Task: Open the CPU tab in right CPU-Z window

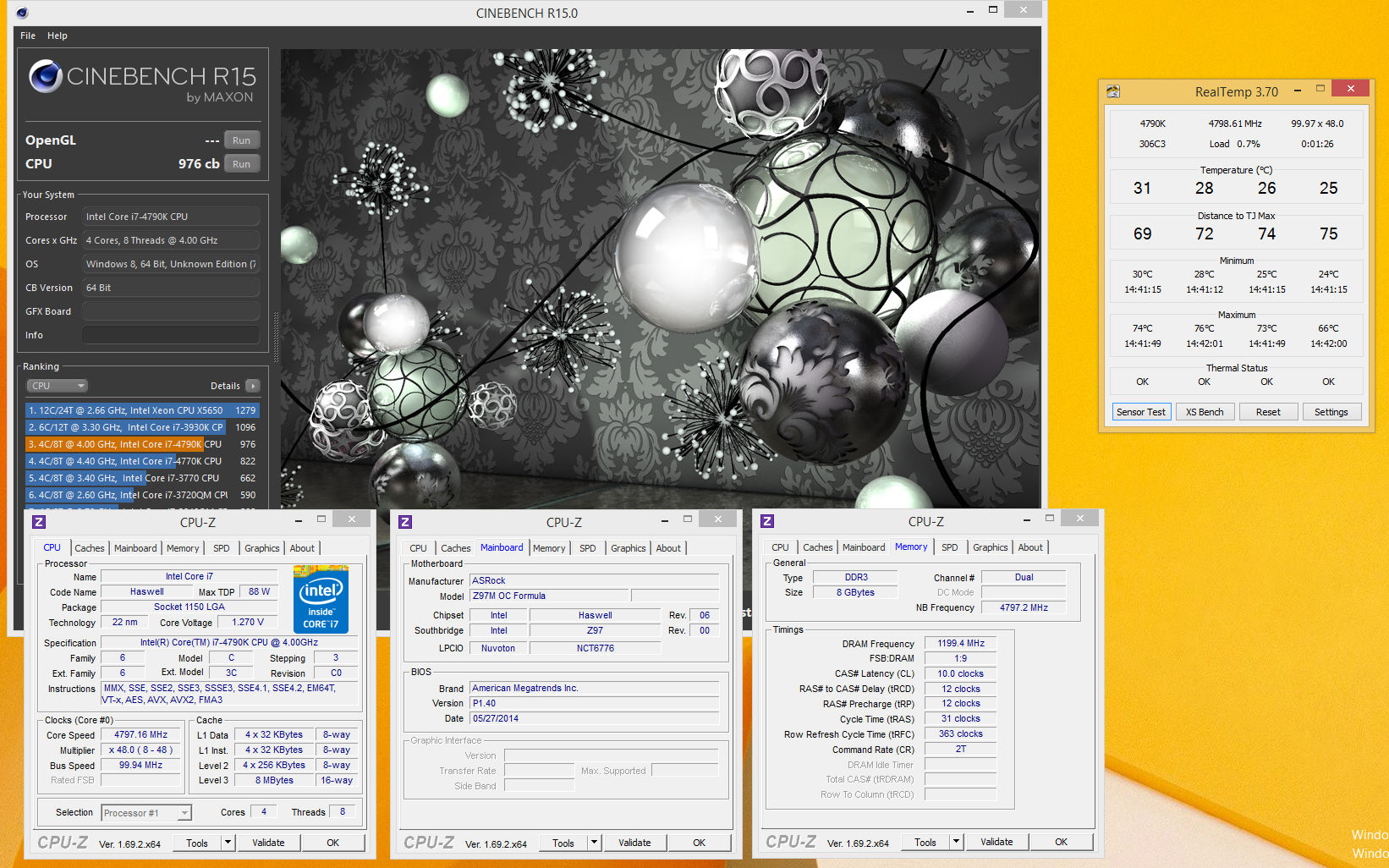Action: (x=780, y=547)
